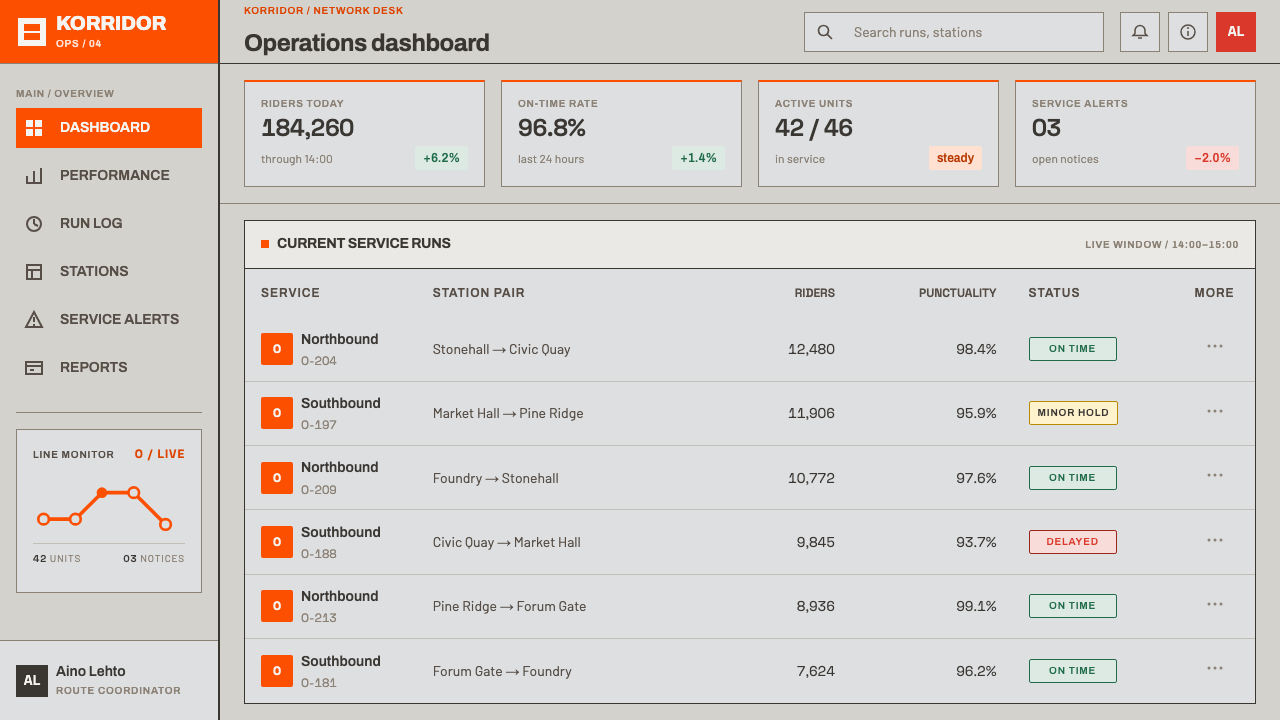
Task: Open more options for run O-204
Action: coord(1215,347)
